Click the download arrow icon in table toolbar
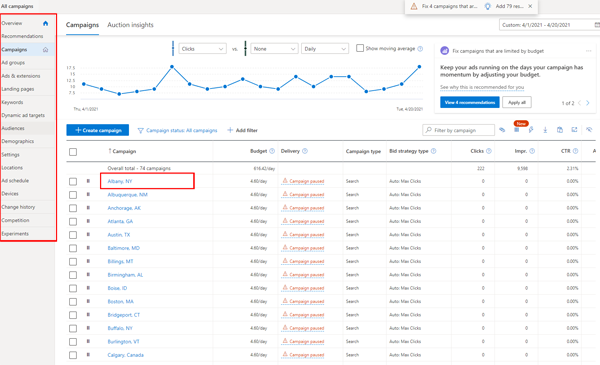 (x=545, y=130)
